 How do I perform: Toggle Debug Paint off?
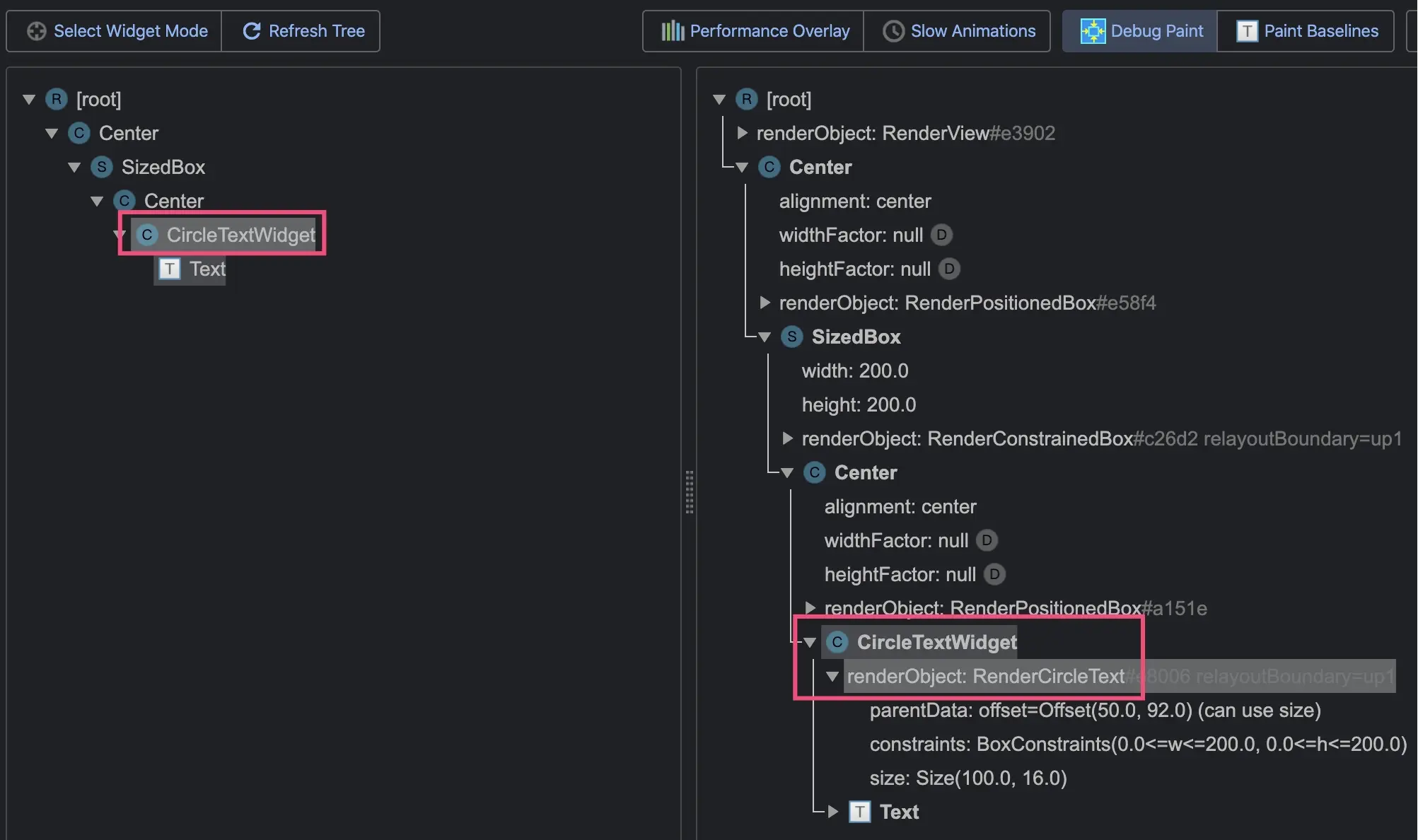click(x=1140, y=31)
